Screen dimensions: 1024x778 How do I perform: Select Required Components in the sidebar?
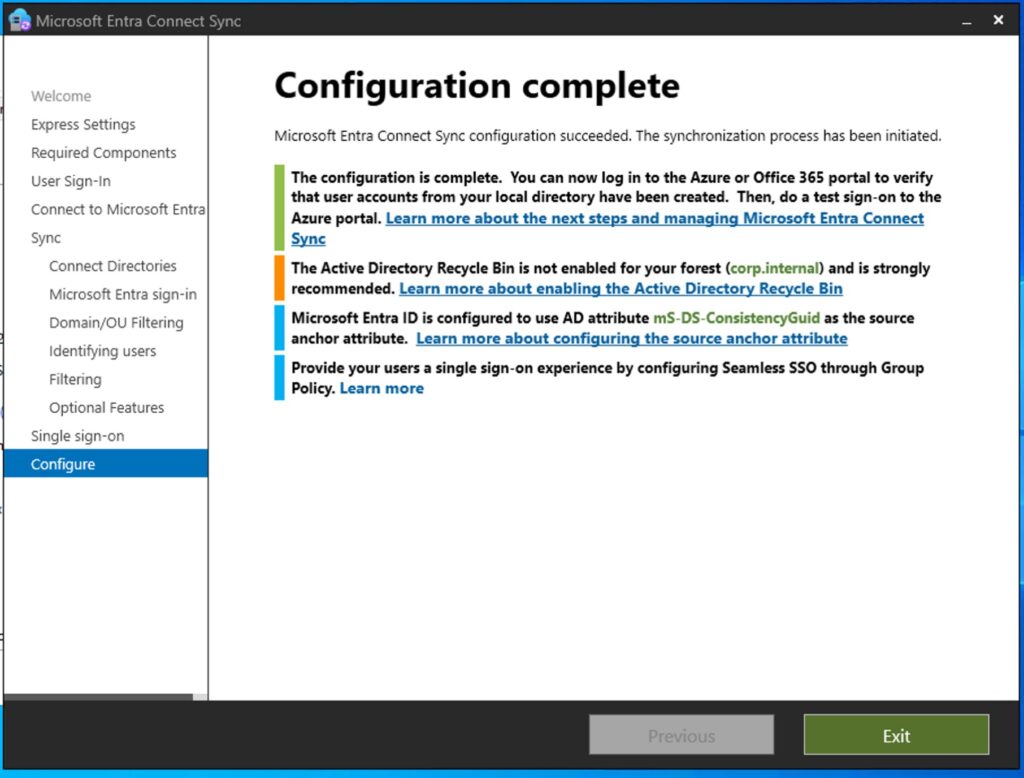(x=103, y=153)
